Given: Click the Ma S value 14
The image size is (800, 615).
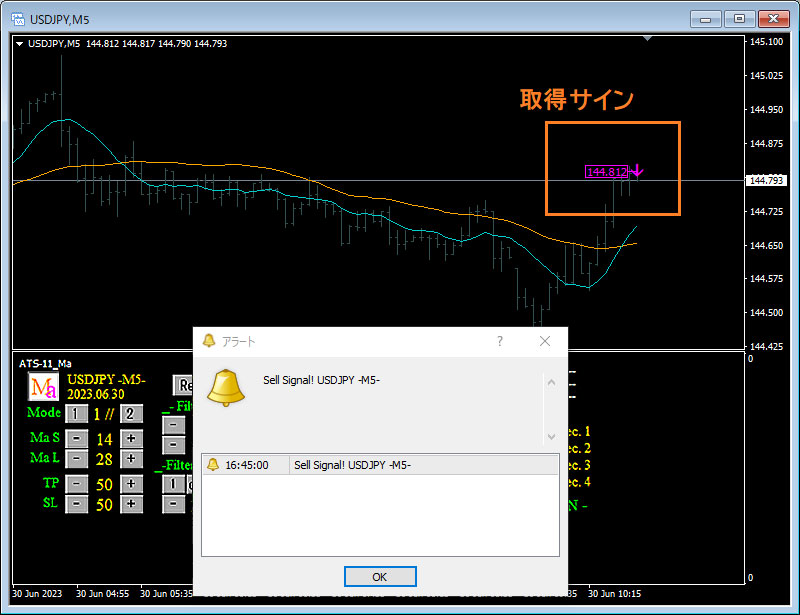Looking at the screenshot, I should tap(104, 439).
